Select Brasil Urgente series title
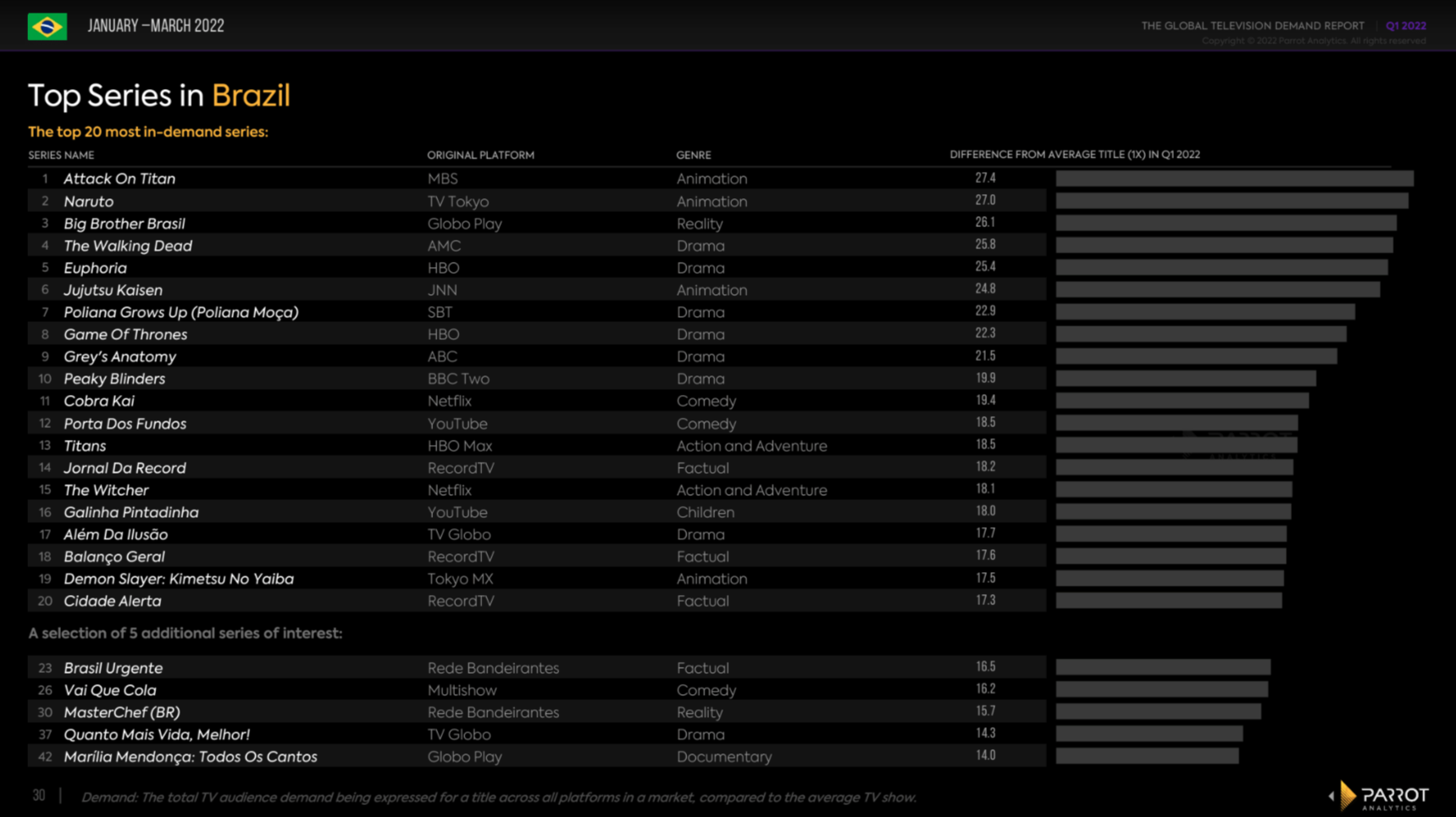1456x817 pixels. [113, 668]
